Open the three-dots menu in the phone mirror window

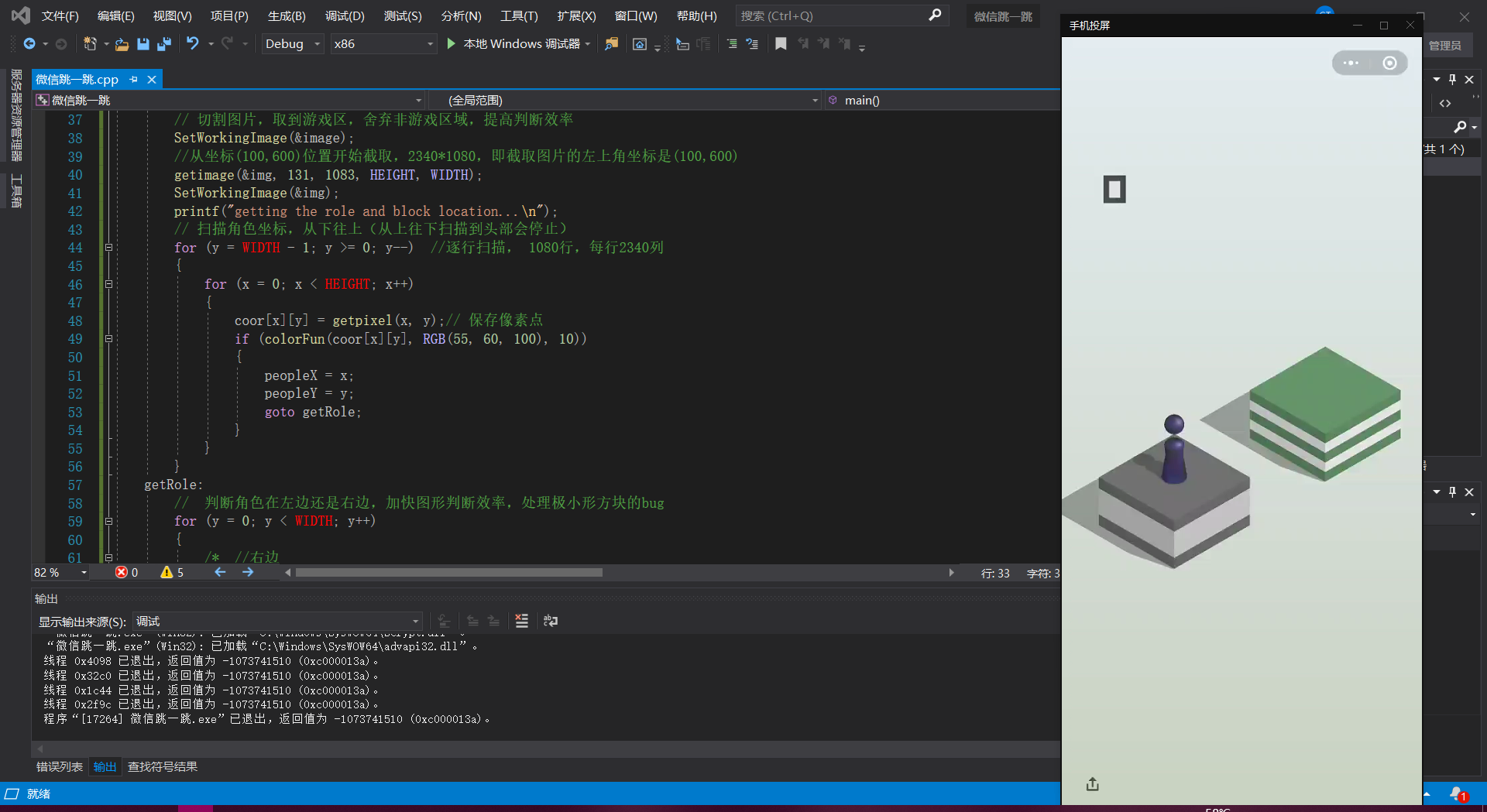[x=1351, y=63]
